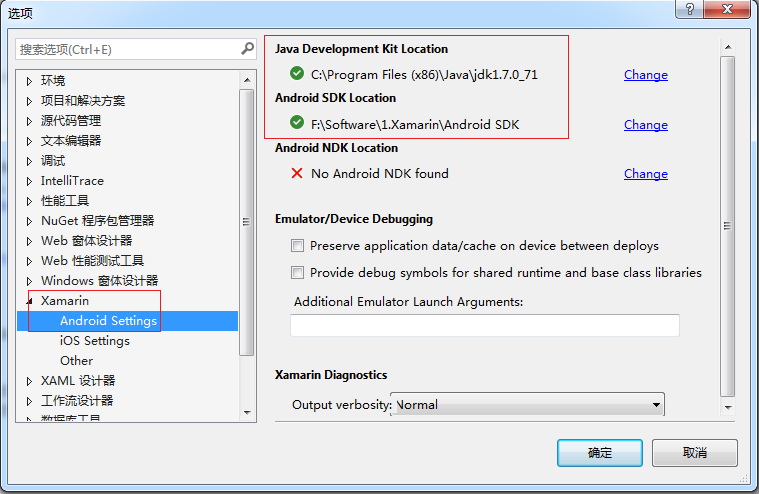This screenshot has width=759, height=494.
Task: Expand the Web 性能测试工具 node
Action: [x=29, y=261]
